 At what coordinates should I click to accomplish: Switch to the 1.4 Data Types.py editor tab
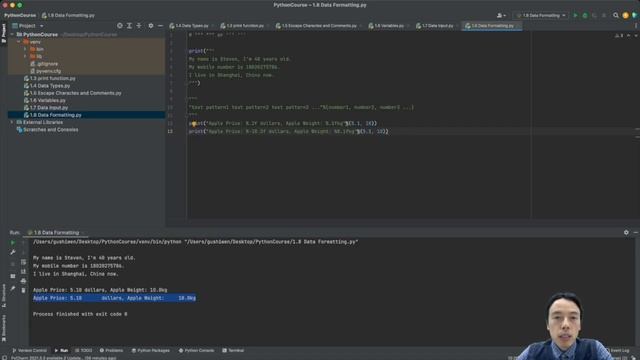(x=191, y=26)
